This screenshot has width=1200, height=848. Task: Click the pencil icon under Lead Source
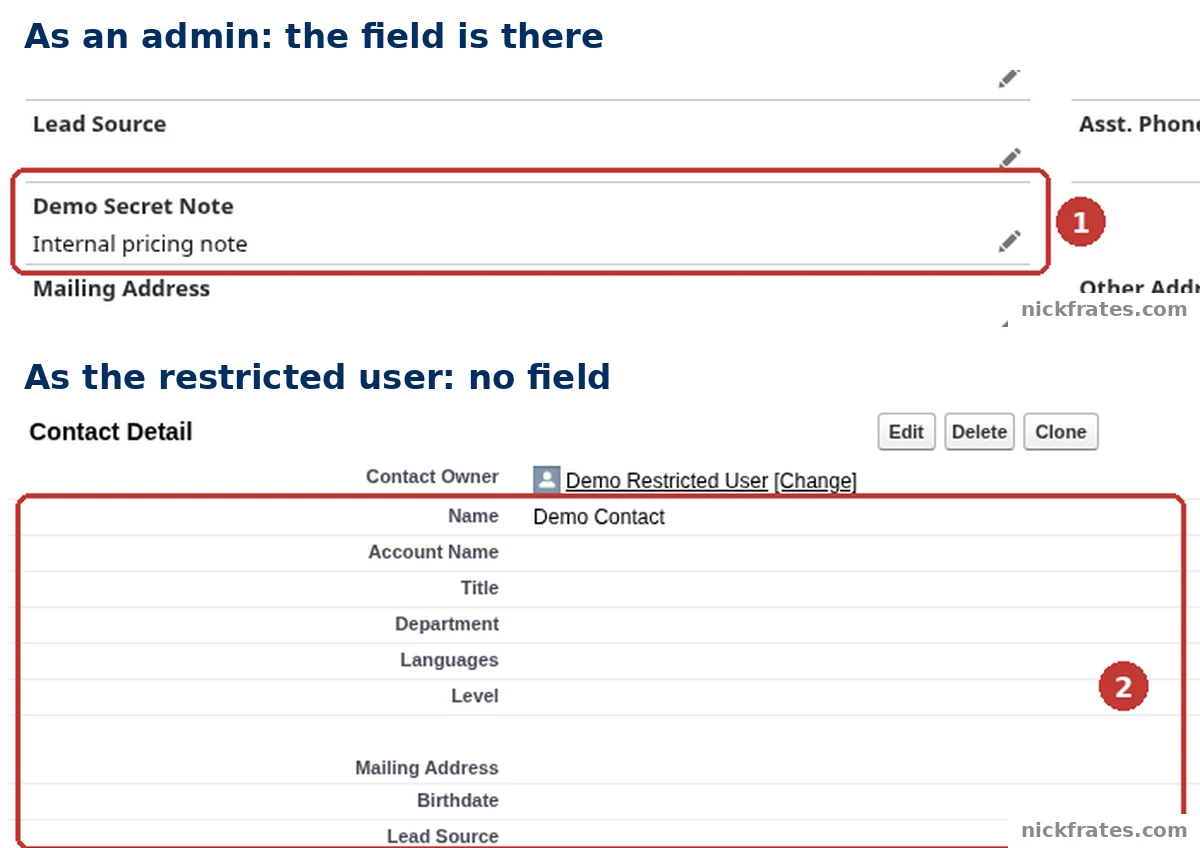[x=1009, y=158]
